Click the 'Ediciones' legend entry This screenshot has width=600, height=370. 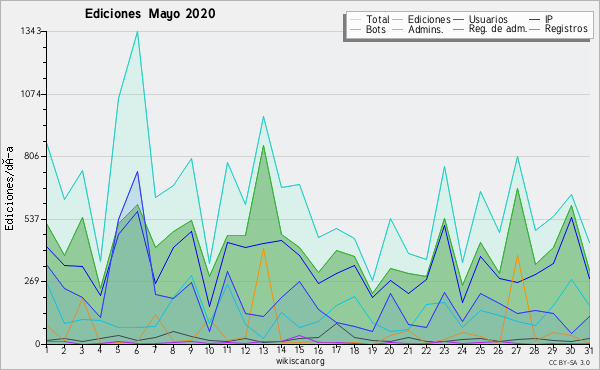pos(429,19)
